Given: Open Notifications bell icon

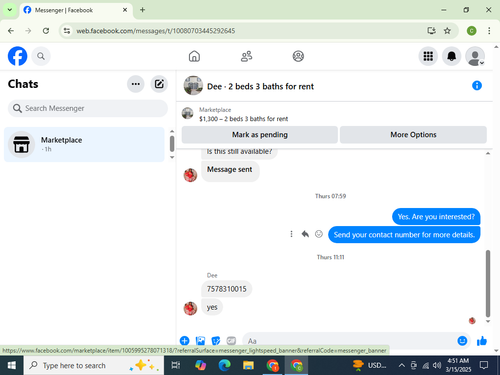Looking at the screenshot, I should [451, 56].
